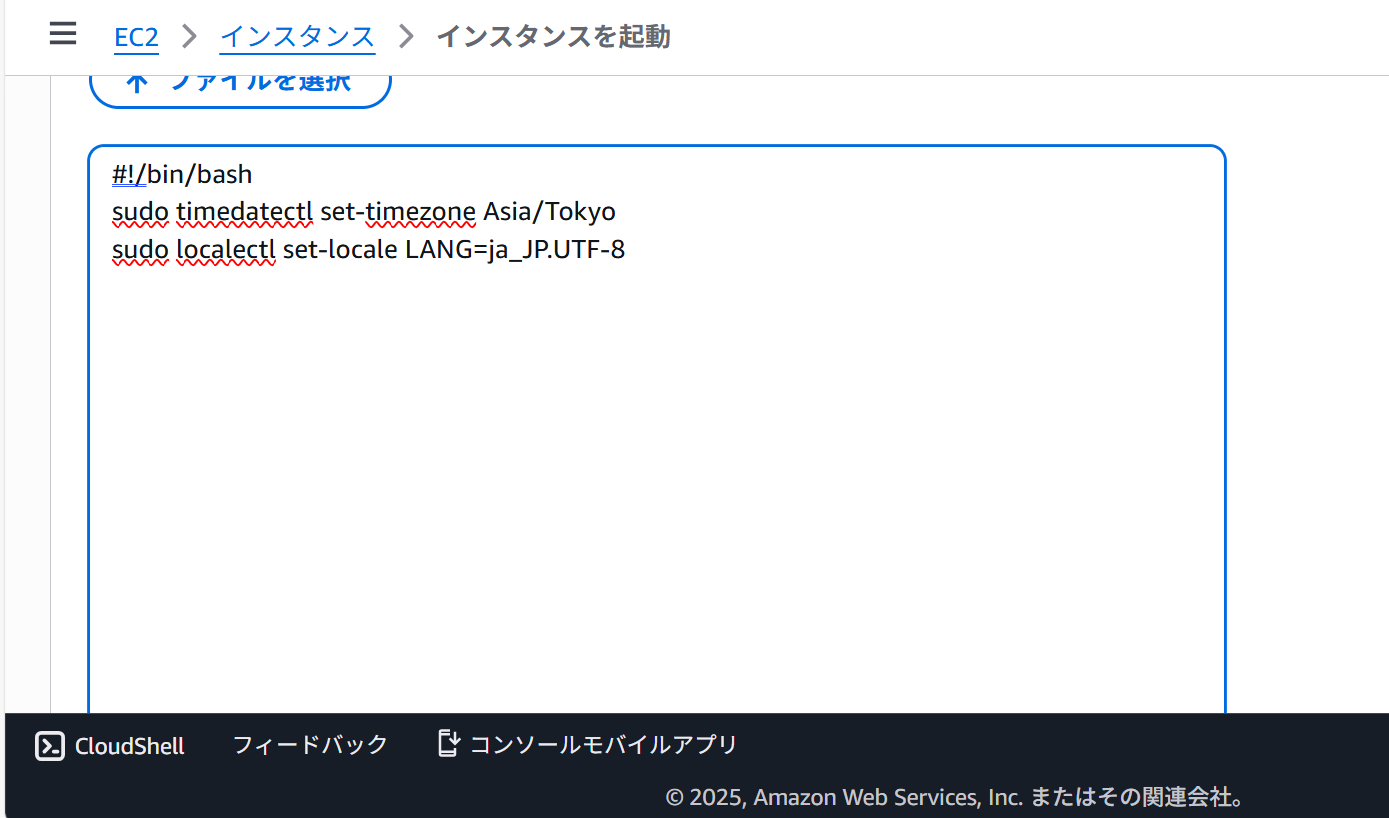The height and width of the screenshot is (818, 1389).
Task: Click the CloudShell label text
Action: pos(129,745)
